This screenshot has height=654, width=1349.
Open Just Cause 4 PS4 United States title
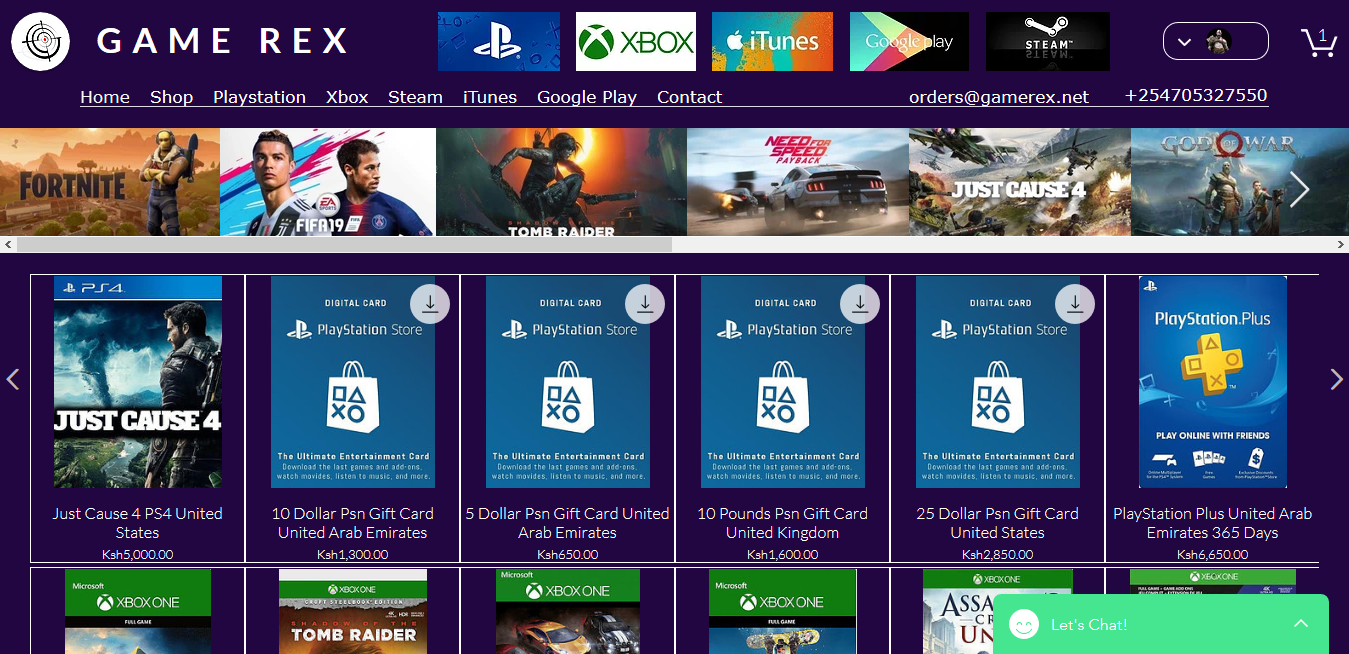[x=138, y=523]
